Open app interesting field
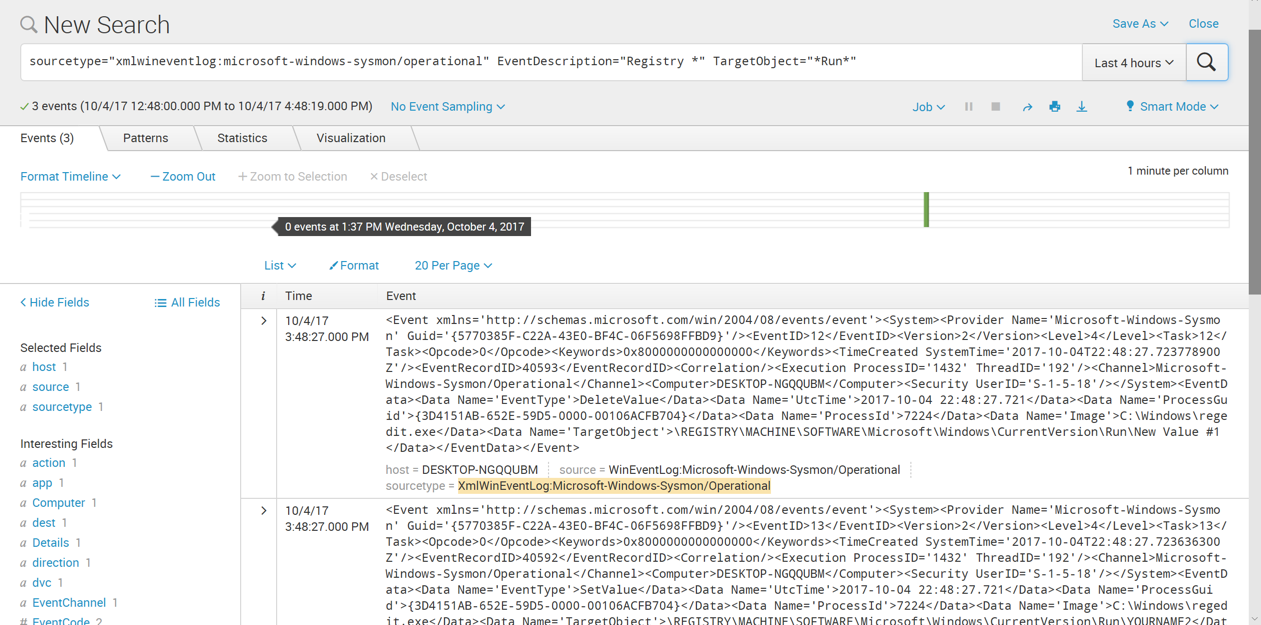This screenshot has height=625, width=1261. click(42, 483)
